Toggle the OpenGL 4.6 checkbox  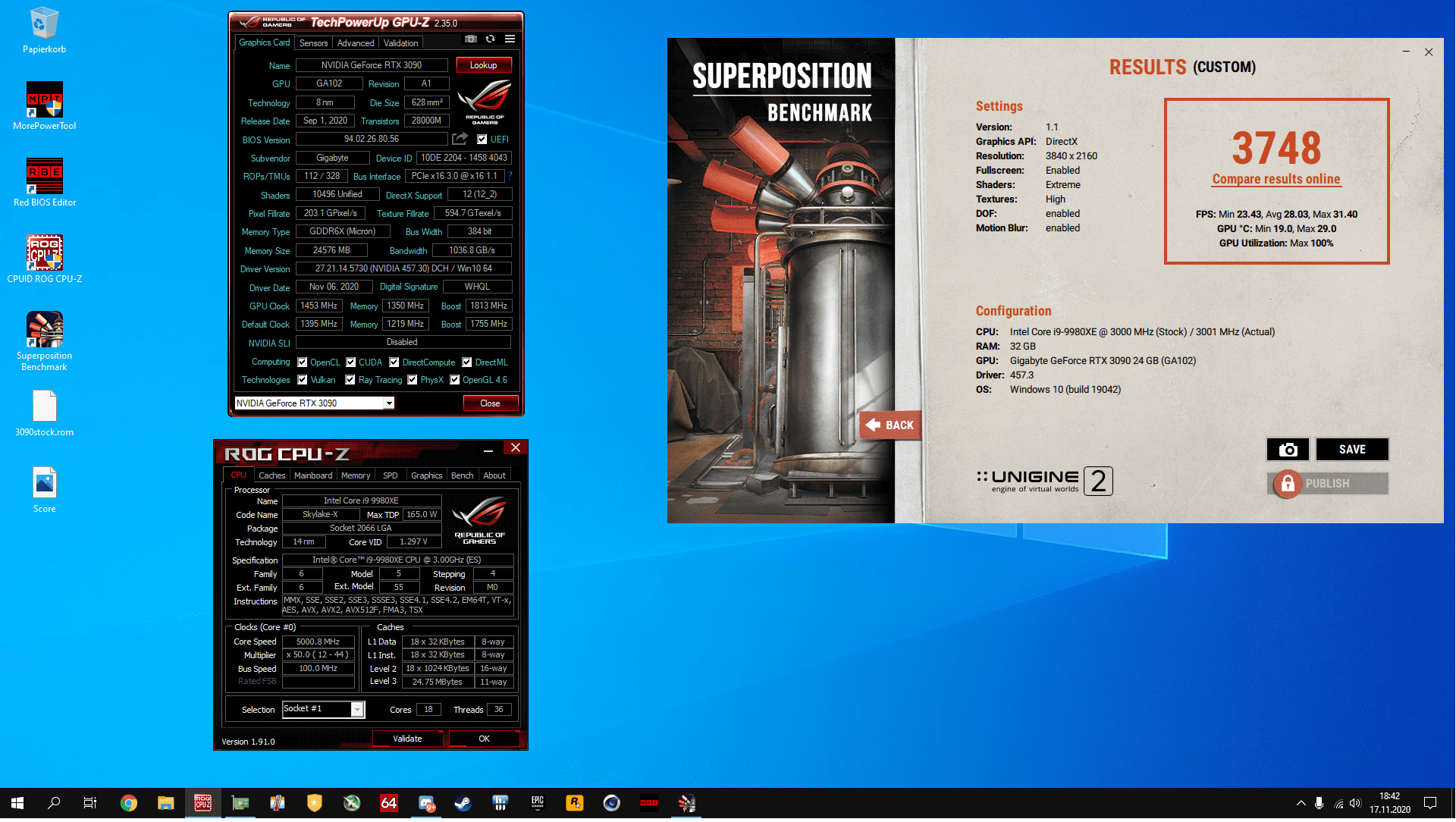(455, 380)
